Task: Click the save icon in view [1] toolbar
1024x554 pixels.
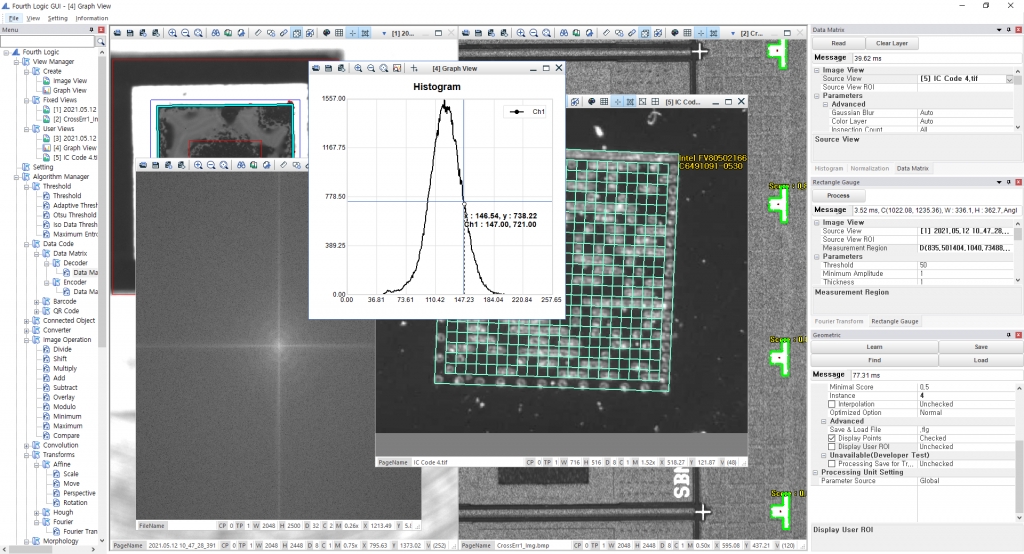Action: click(130, 33)
